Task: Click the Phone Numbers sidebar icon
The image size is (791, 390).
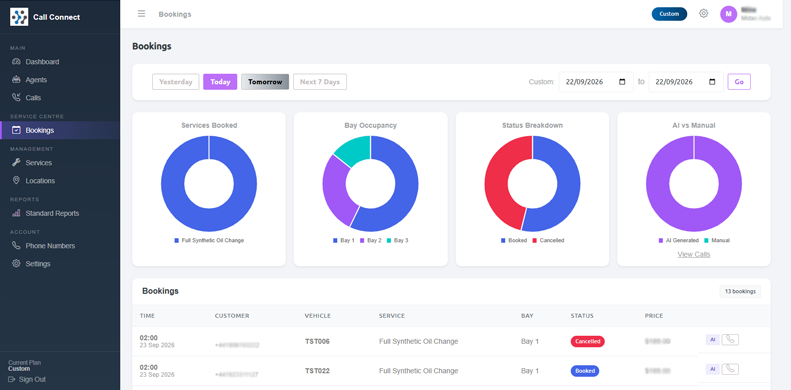Action: pos(16,246)
